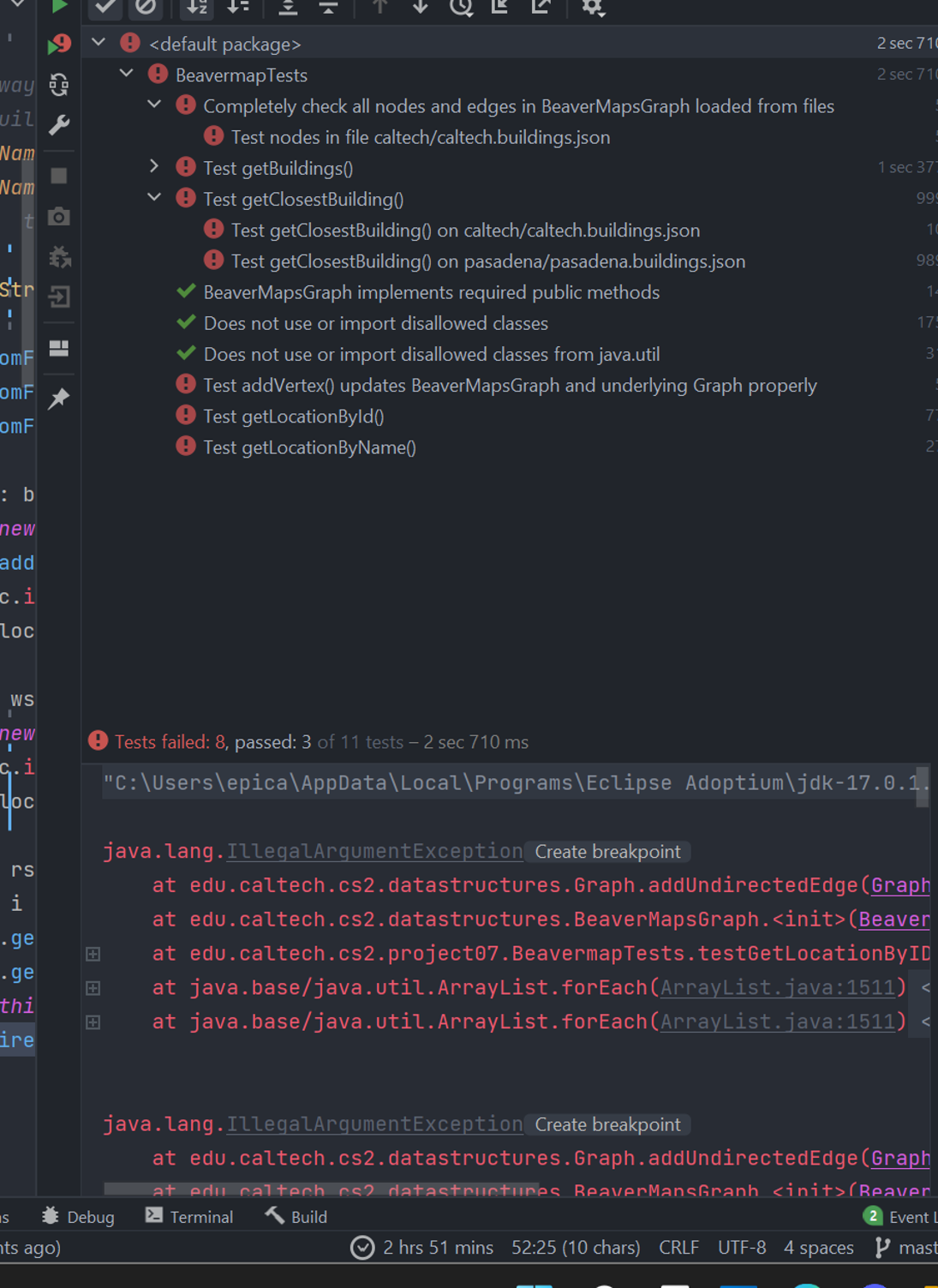The image size is (938, 1288).
Task: Collapse the Test getClosestBuilding() node
Action: pos(154,198)
